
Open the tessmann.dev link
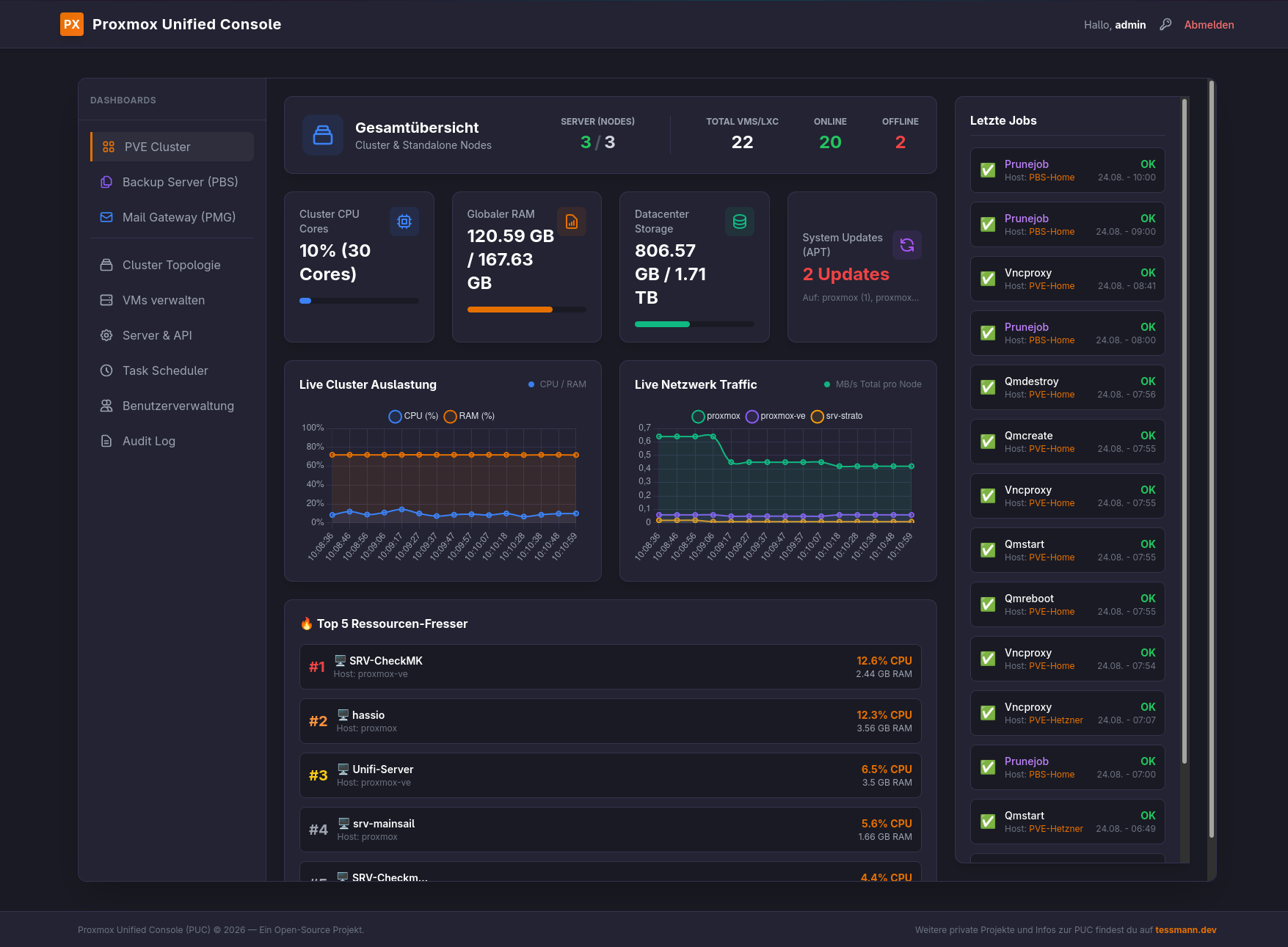click(1186, 930)
